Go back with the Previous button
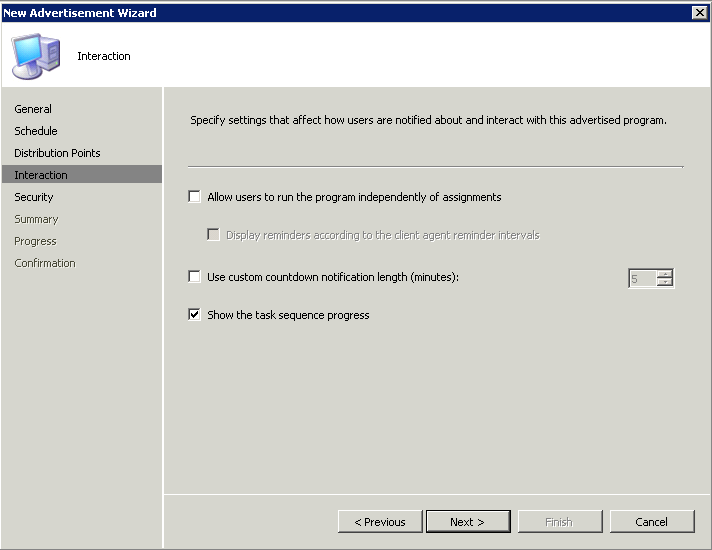Viewport: 712px width, 550px height. coord(380,521)
